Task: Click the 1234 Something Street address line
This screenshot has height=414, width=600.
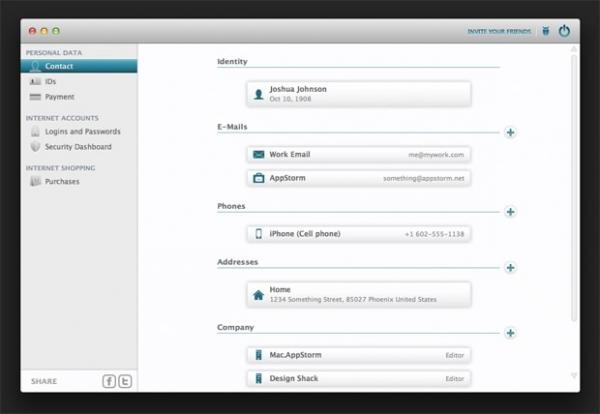Action: 353,299
